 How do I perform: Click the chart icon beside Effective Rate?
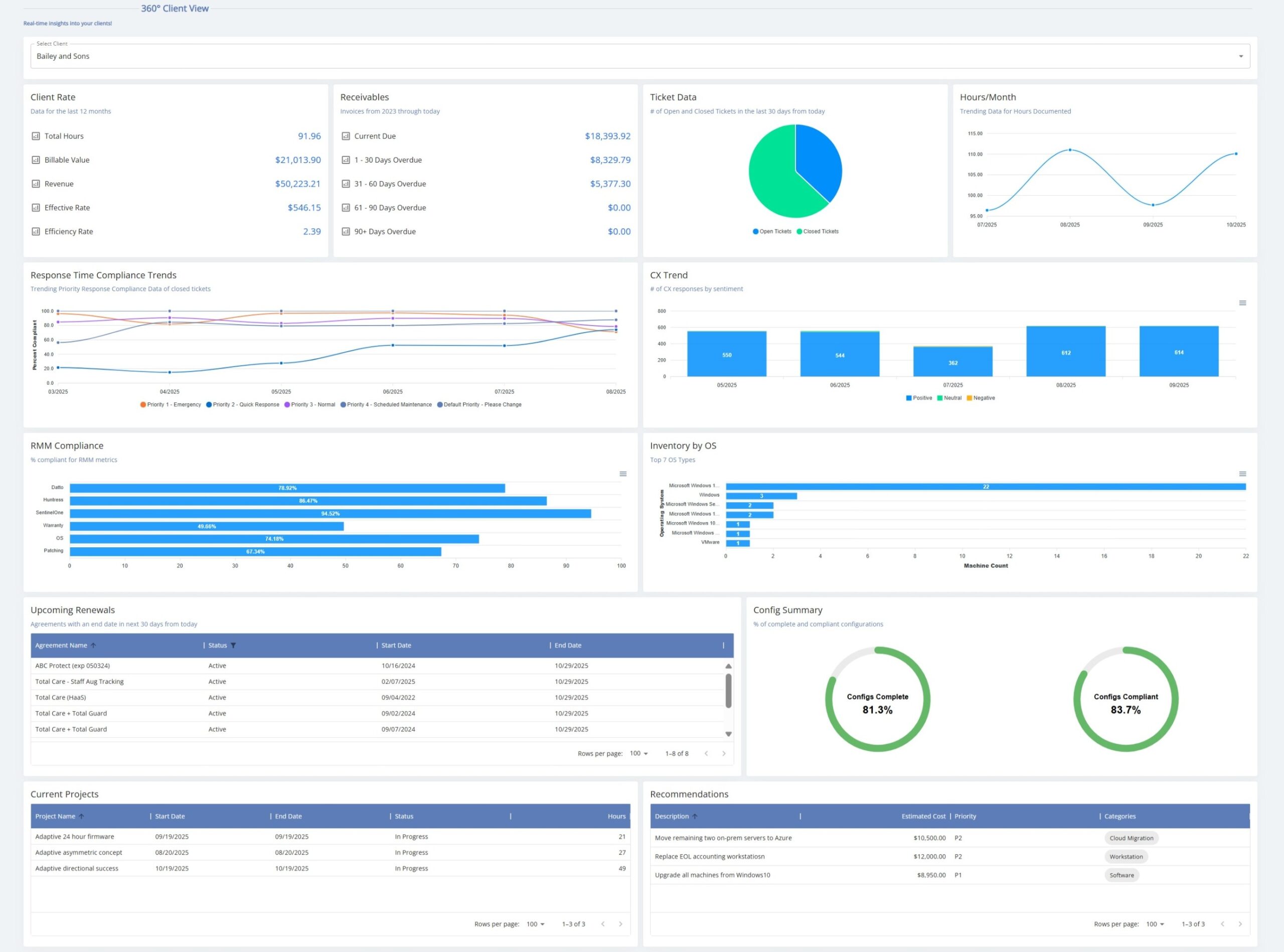(x=36, y=208)
